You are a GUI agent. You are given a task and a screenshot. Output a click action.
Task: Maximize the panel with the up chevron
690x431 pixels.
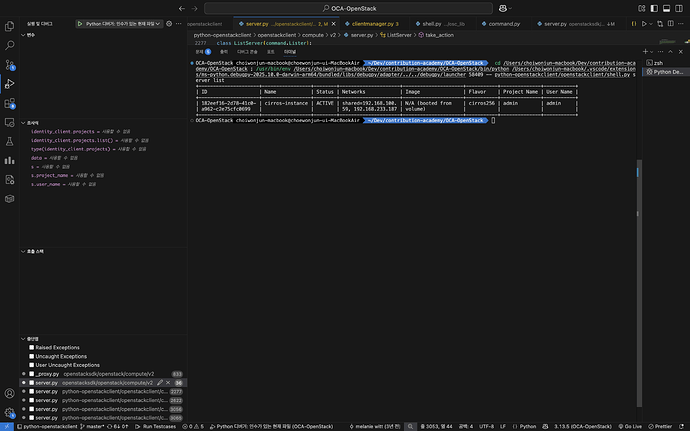point(670,52)
